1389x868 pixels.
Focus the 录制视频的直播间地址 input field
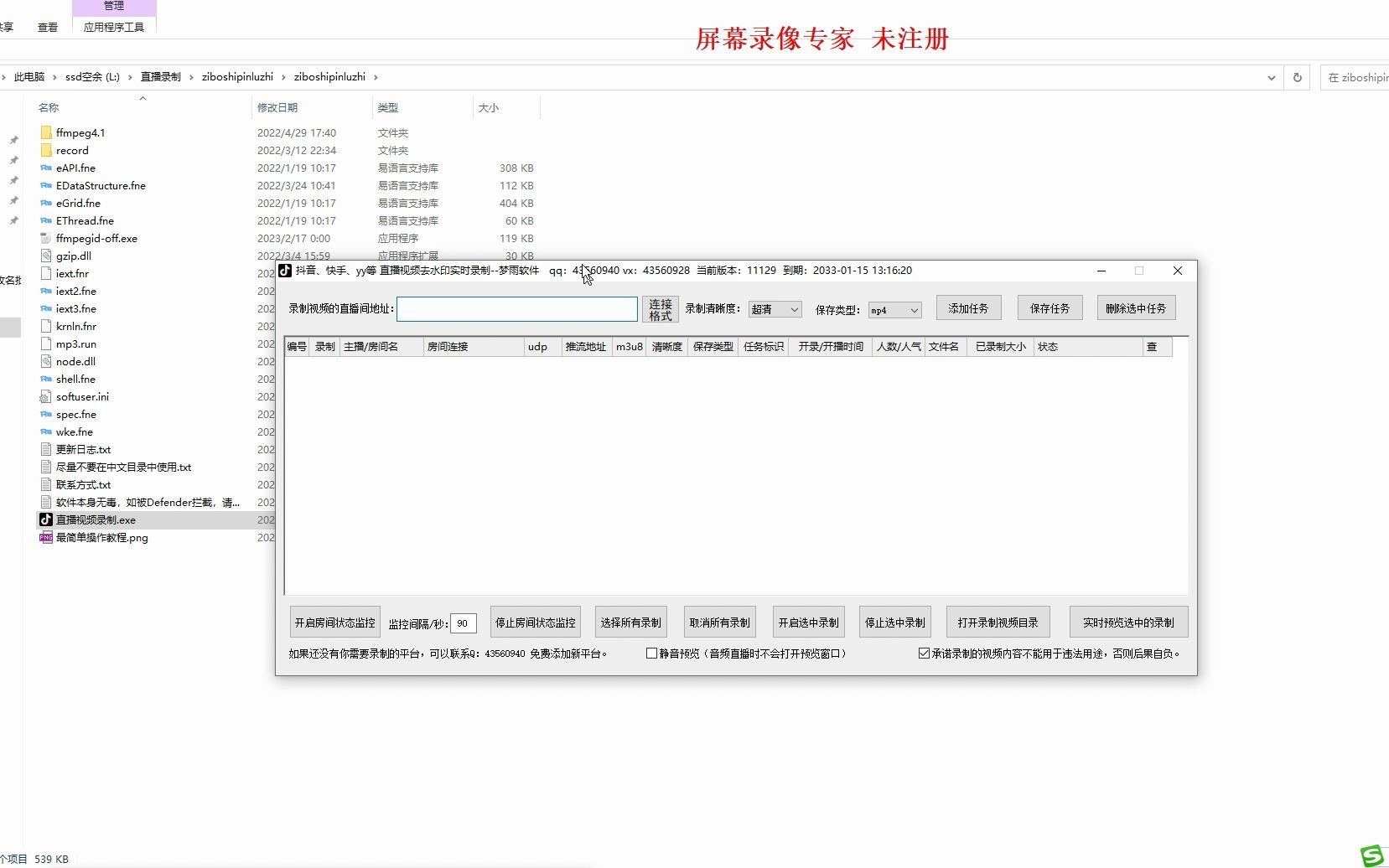517,309
